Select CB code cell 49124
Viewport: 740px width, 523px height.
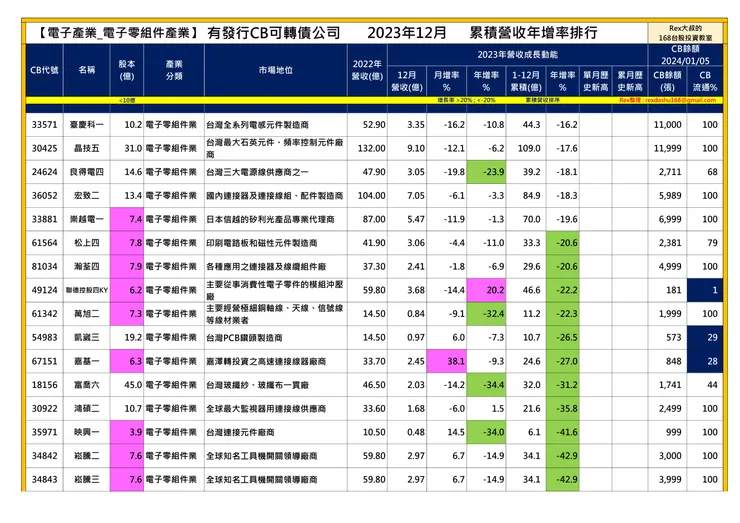[x=44, y=290]
